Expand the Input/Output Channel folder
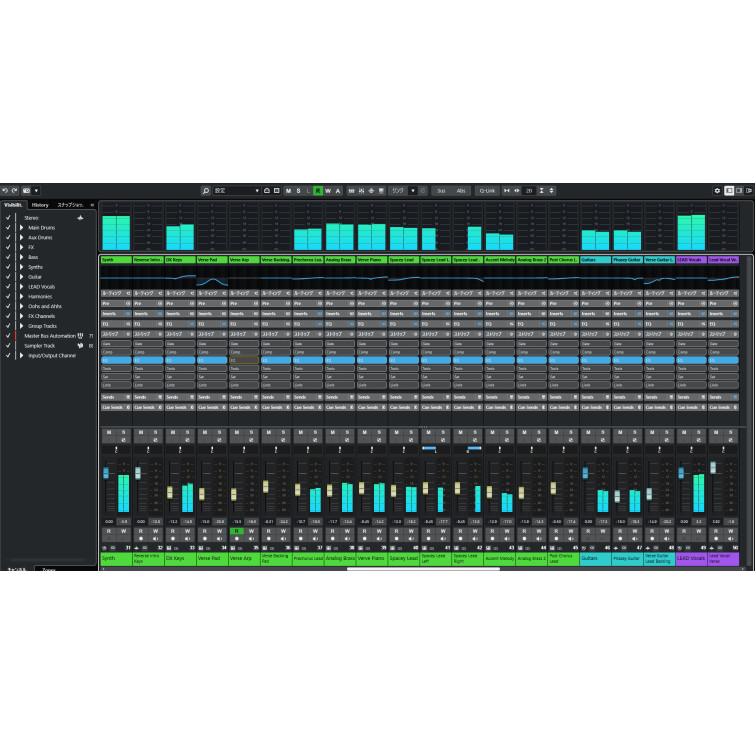The height and width of the screenshot is (756, 756). click(21, 355)
